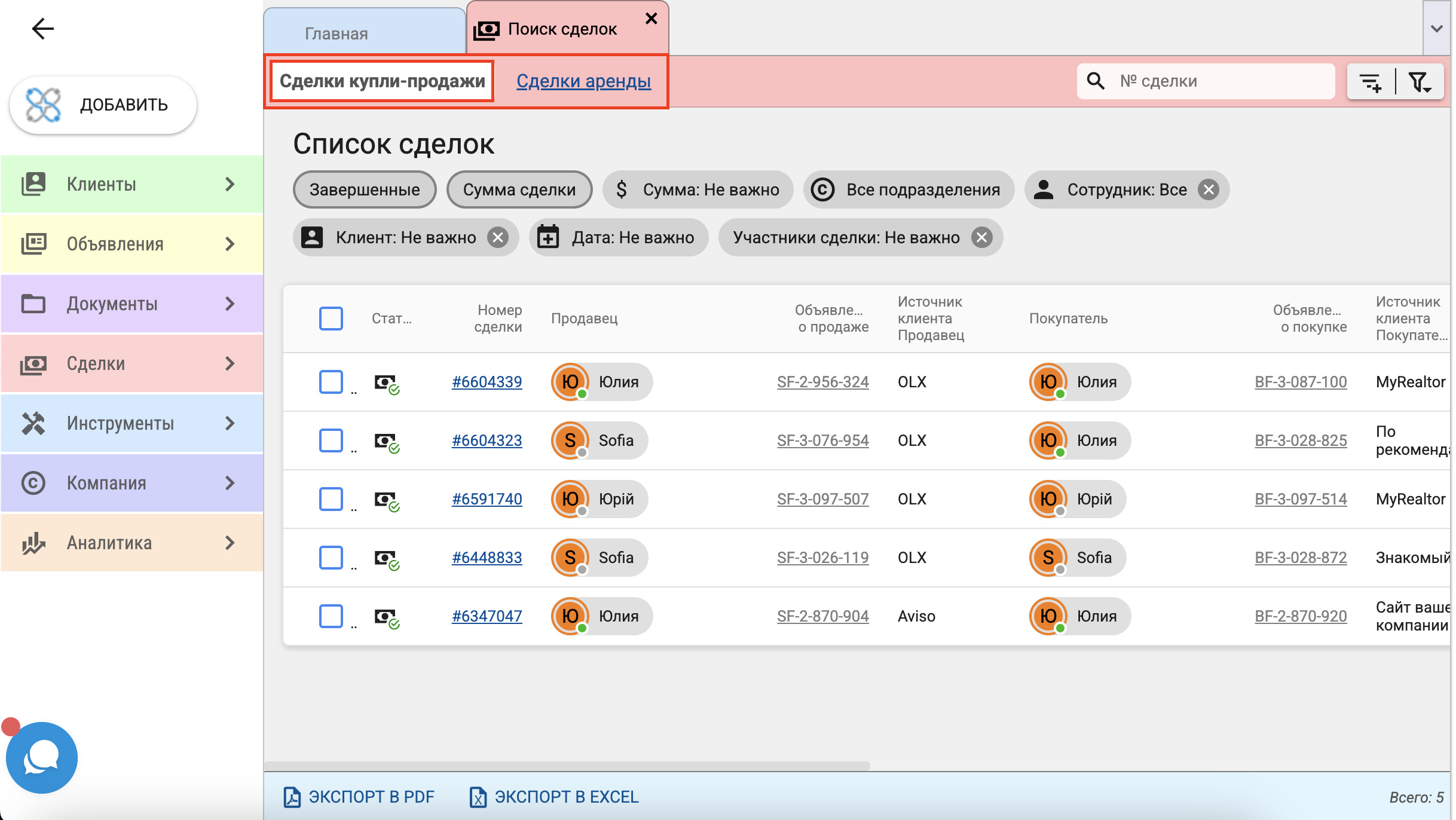The image size is (1456, 820).
Task: Open purchase listing BF-3-097-514
Action: [x=1301, y=498]
